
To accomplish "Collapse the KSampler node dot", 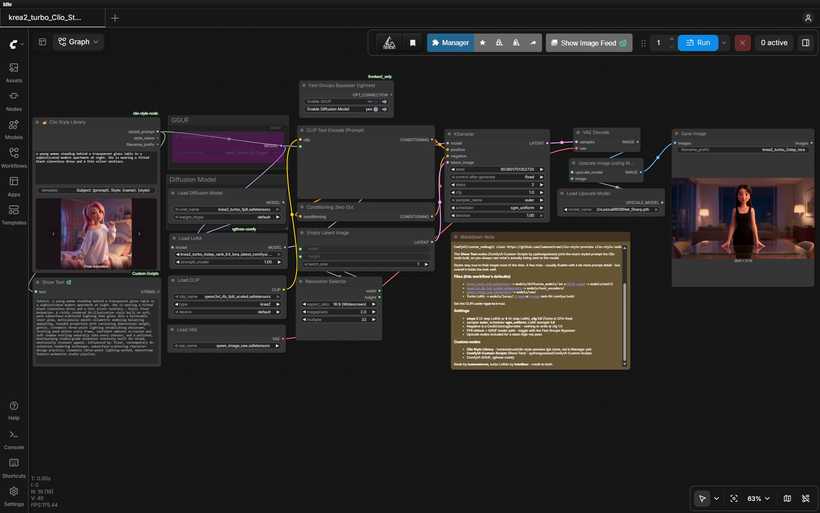I will pos(449,134).
